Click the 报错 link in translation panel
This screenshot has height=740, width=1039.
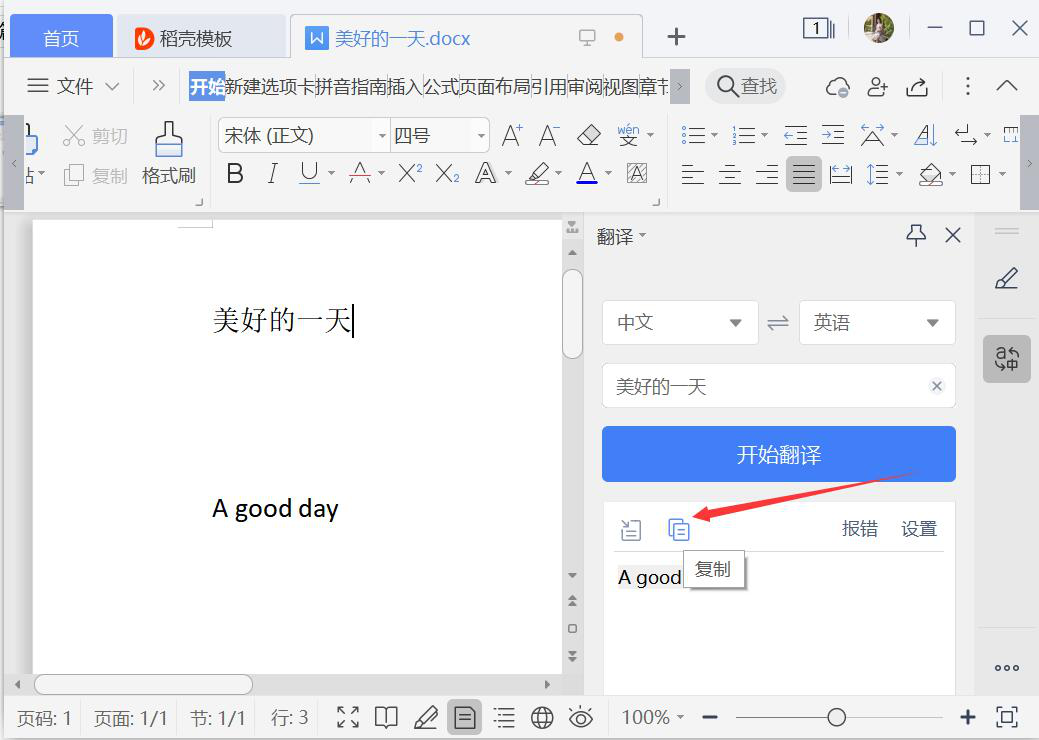(859, 529)
